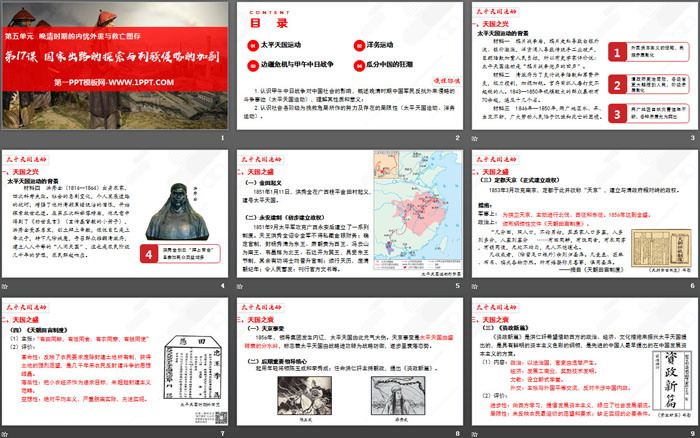Select slide 4 thumbnail with bronze bust

(115, 213)
